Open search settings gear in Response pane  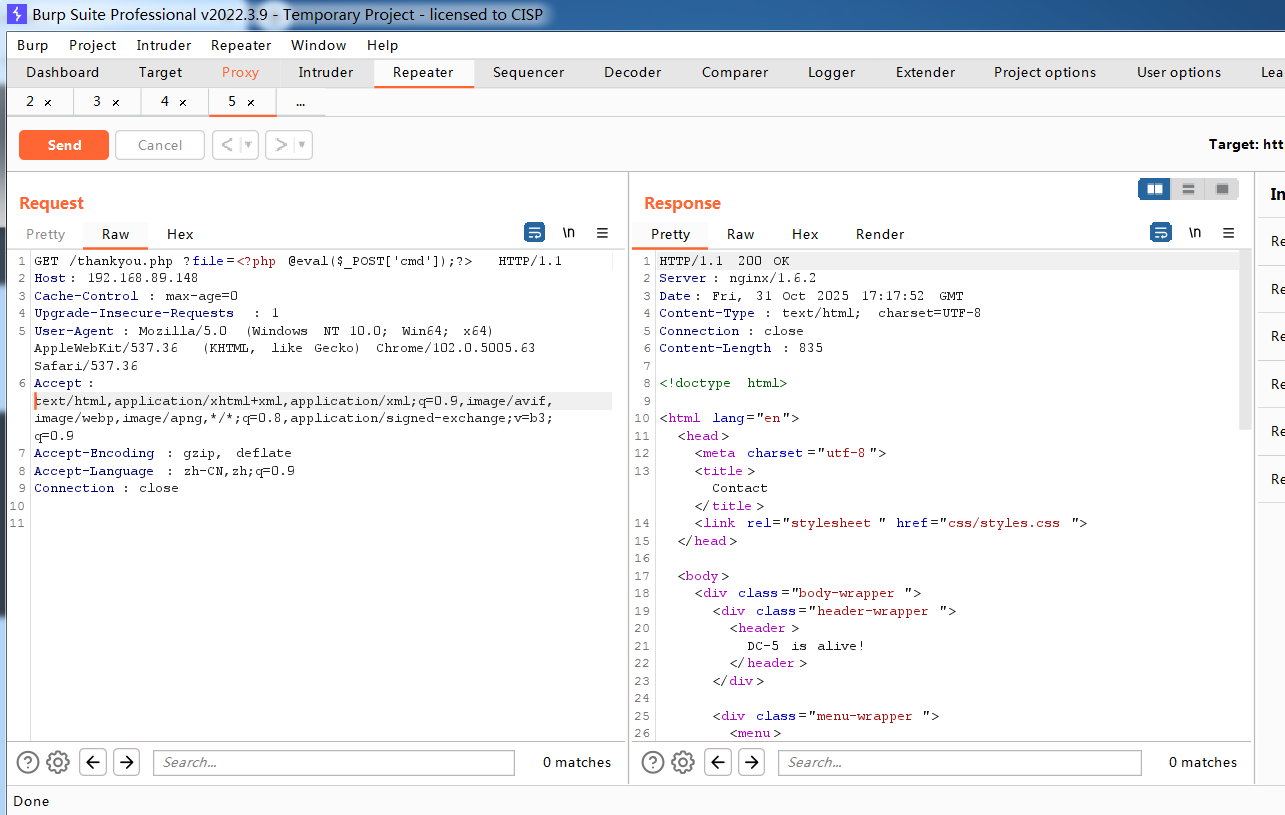tap(683, 762)
